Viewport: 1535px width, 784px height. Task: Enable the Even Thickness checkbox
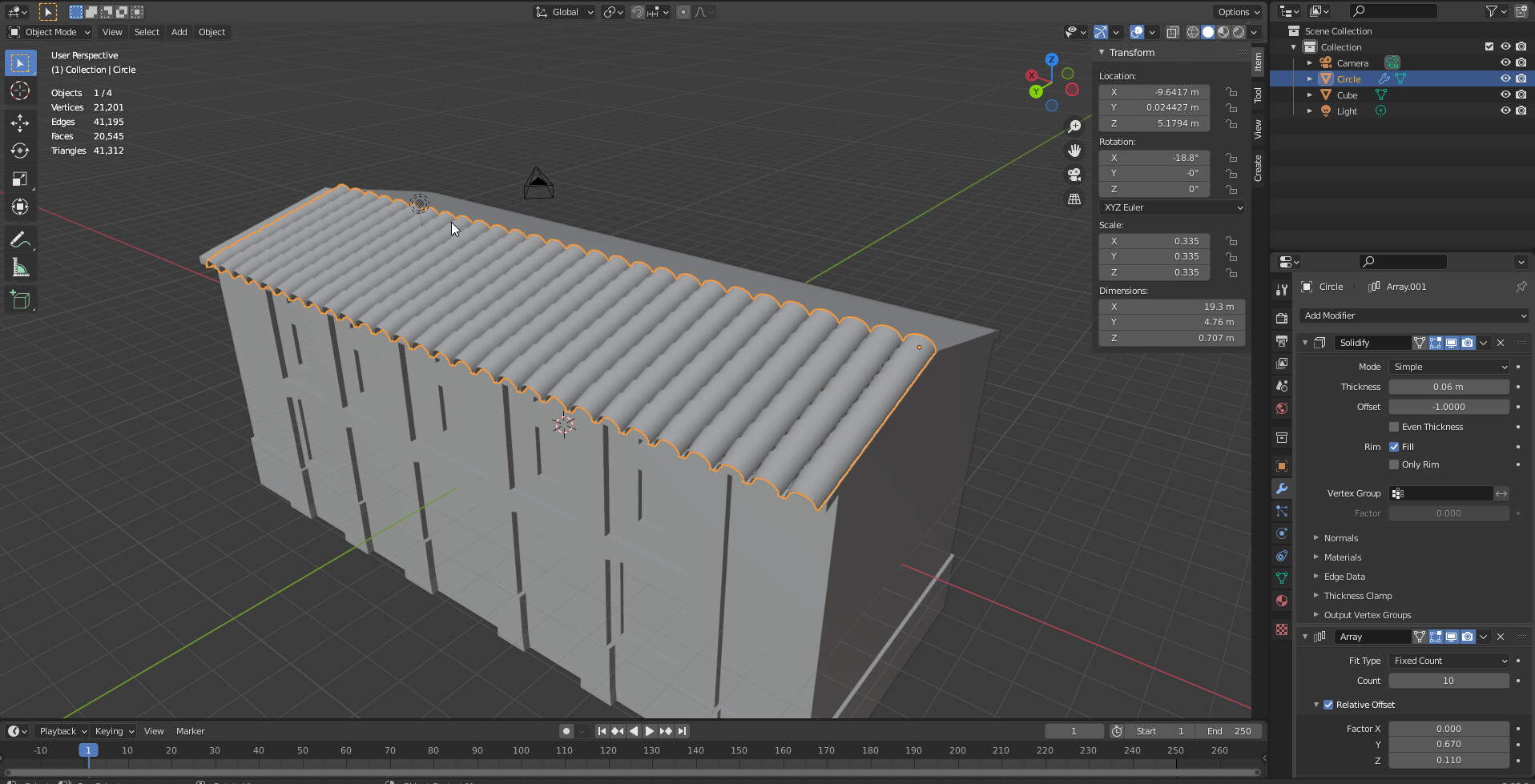(1394, 427)
